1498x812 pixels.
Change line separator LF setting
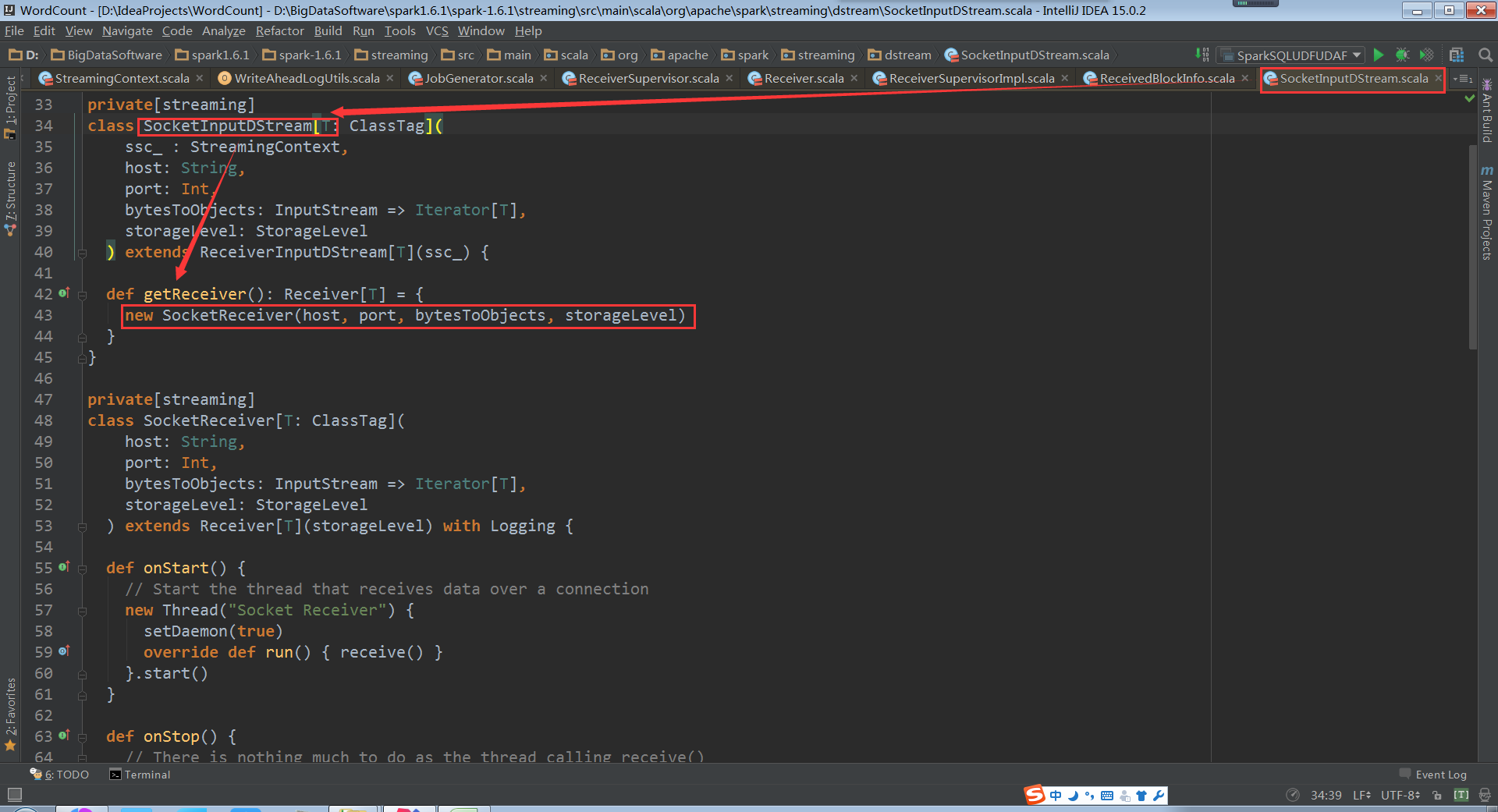[1361, 796]
